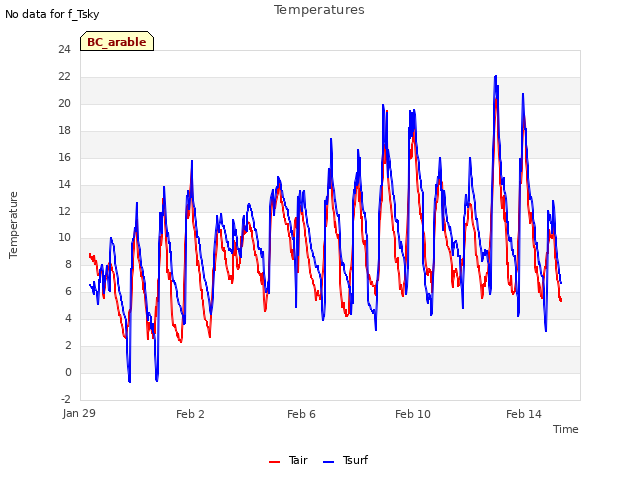
Task: Click the highest blue Tsurf peak near 22
Action: [496, 76]
